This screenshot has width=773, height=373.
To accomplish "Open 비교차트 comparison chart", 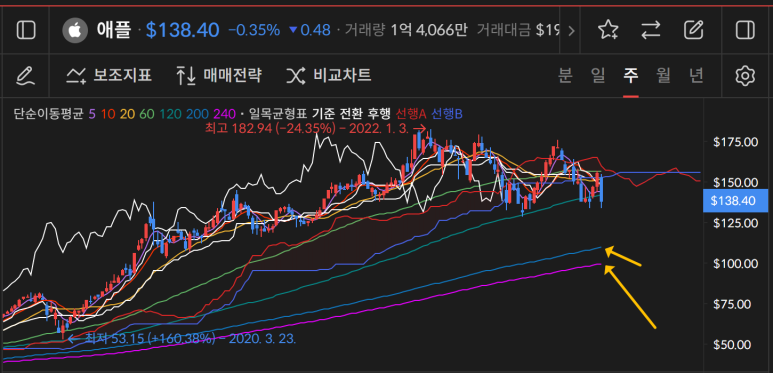I will pos(328,75).
